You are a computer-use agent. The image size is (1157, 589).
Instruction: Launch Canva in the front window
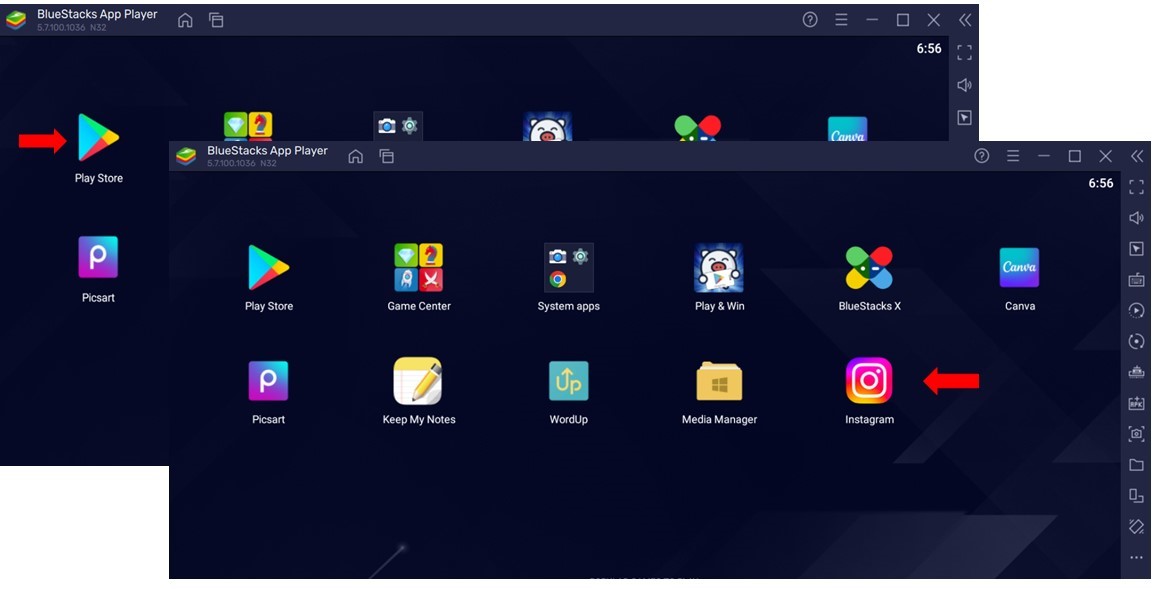pos(1019,267)
